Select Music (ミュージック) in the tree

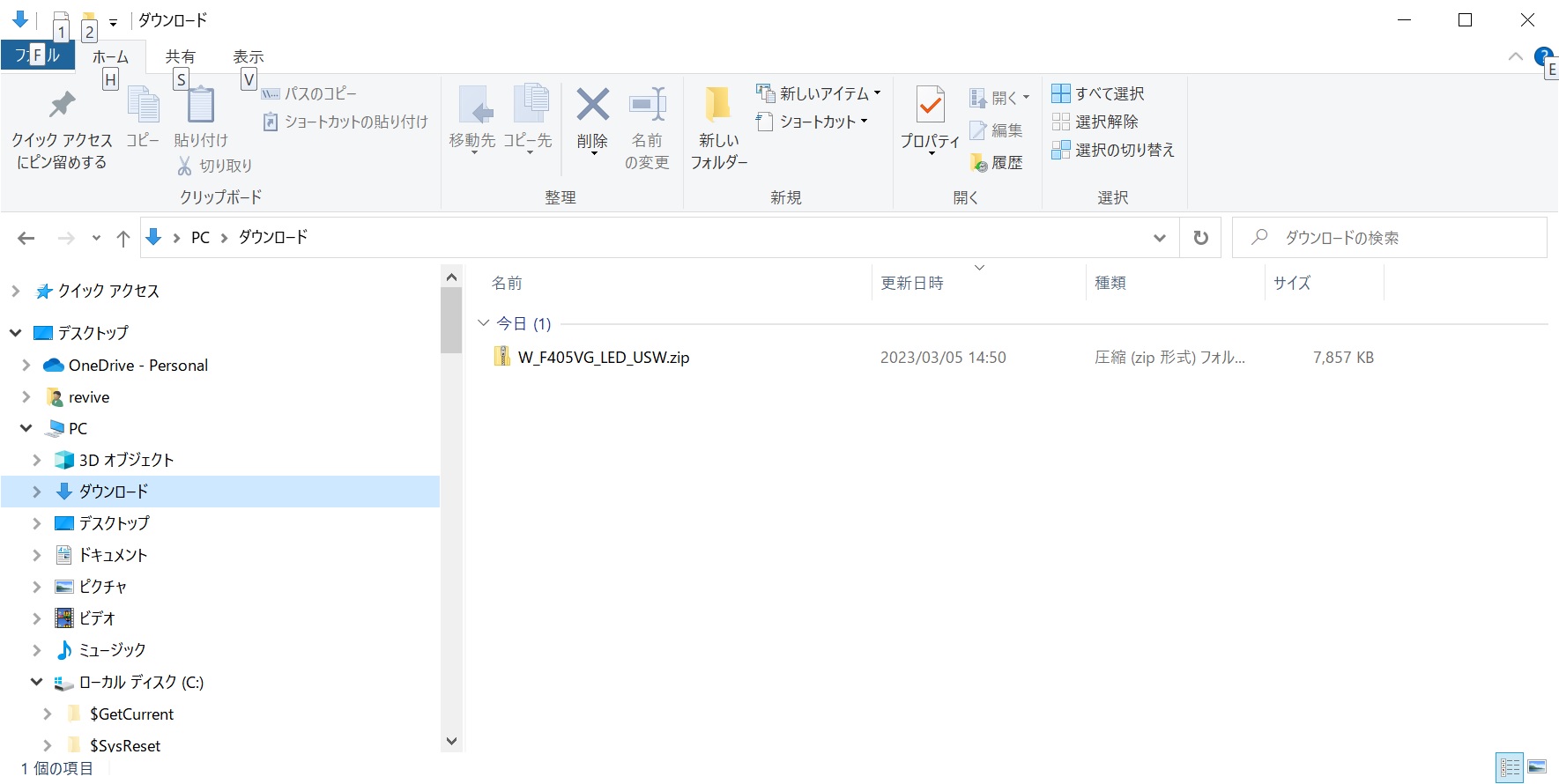(112, 650)
